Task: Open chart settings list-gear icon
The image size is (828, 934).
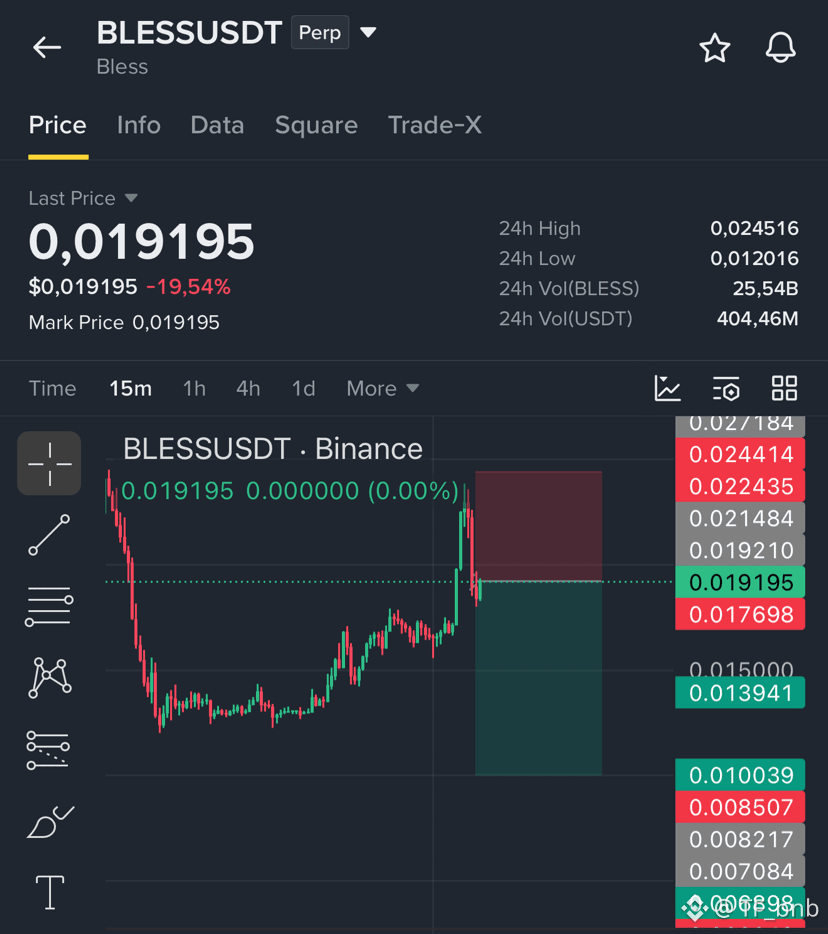Action: click(726, 389)
